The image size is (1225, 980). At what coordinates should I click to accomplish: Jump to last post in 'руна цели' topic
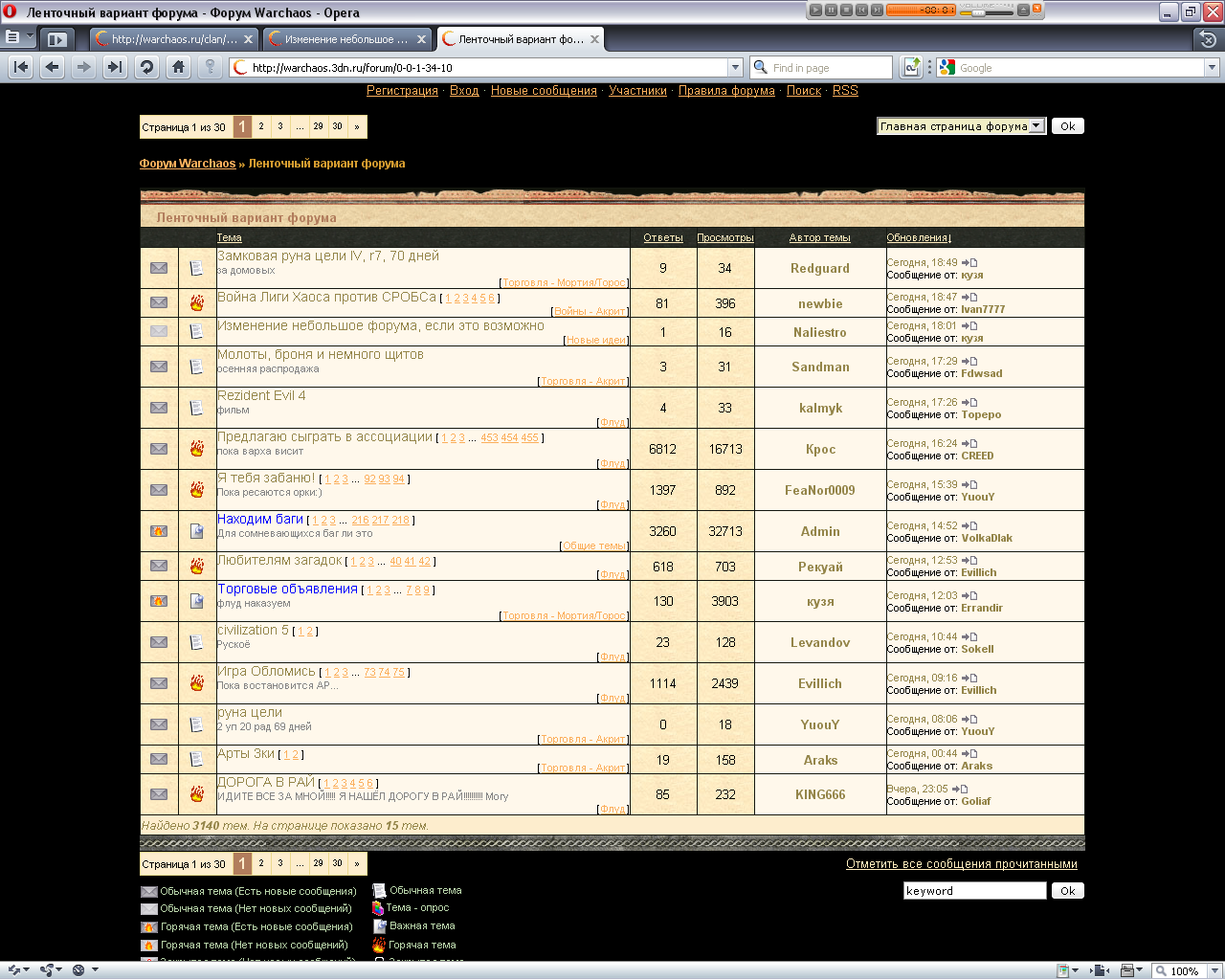pyautogui.click(x=969, y=719)
